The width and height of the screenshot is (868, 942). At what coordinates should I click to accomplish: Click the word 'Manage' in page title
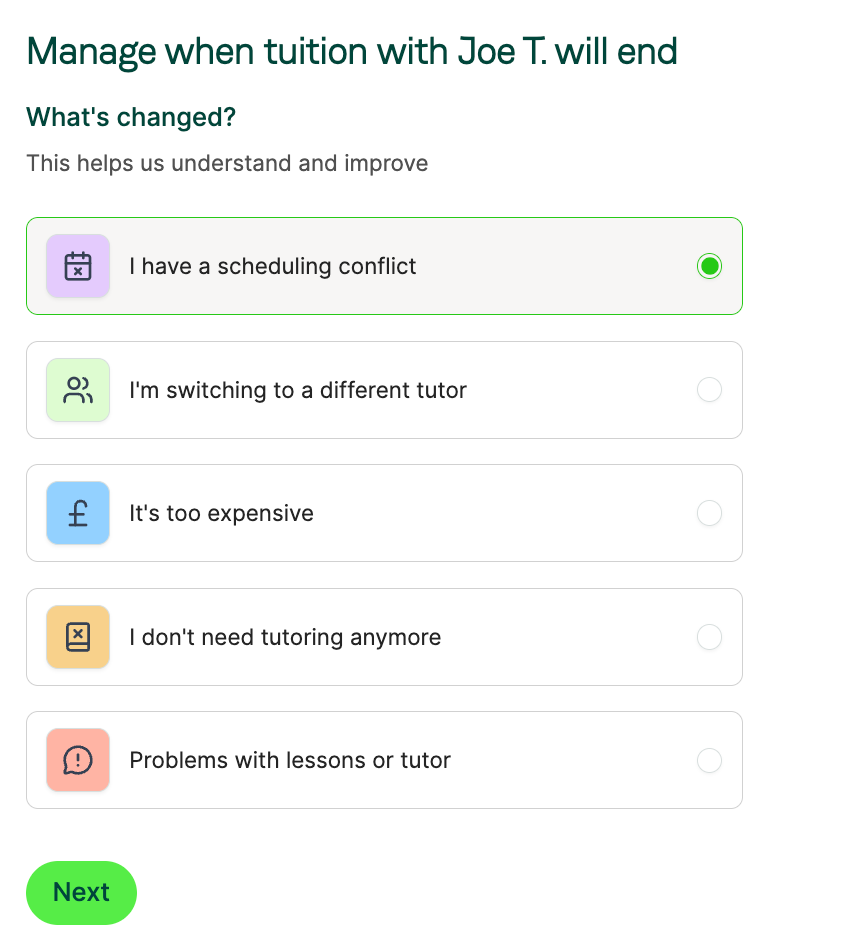[x=91, y=54]
